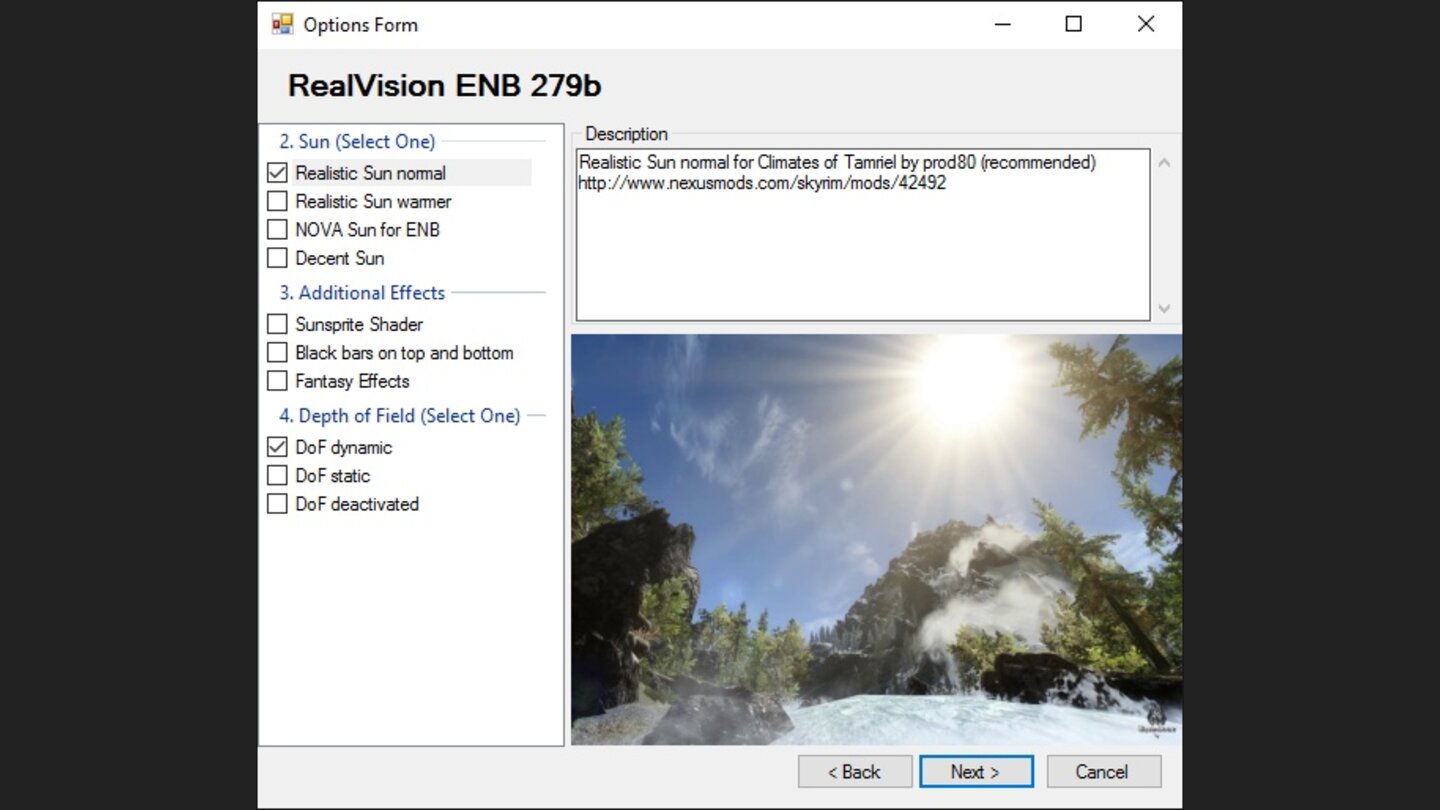The width and height of the screenshot is (1440, 810).
Task: Click the nexusmods URL text in description
Action: (762, 183)
